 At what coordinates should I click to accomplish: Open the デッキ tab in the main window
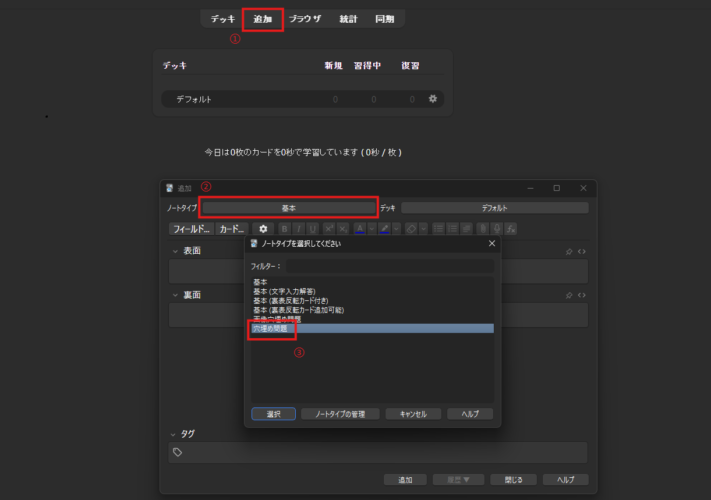pos(223,19)
